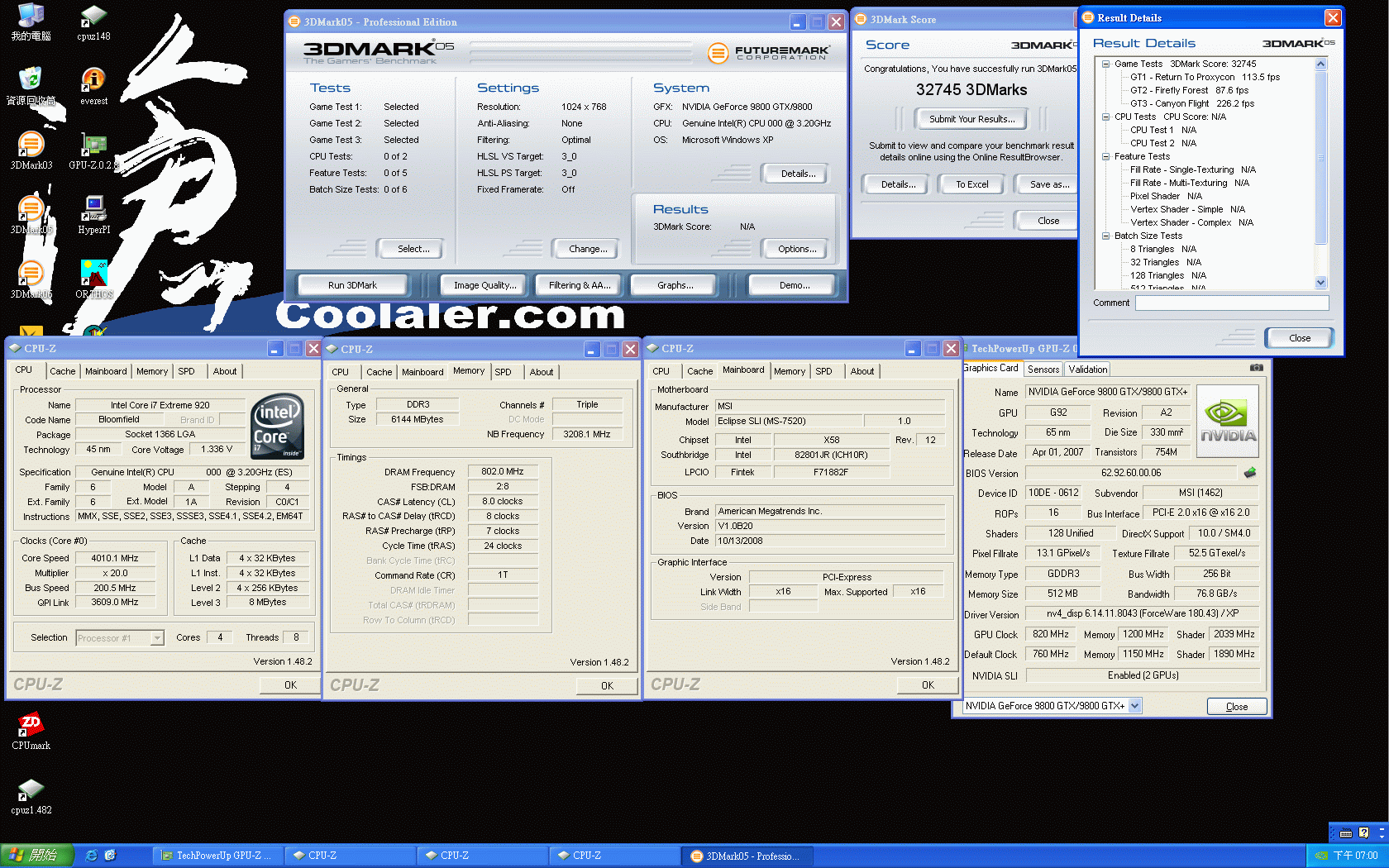Click the GPU-Z screenshot camera icon
The height and width of the screenshot is (868, 1389).
[x=1256, y=368]
